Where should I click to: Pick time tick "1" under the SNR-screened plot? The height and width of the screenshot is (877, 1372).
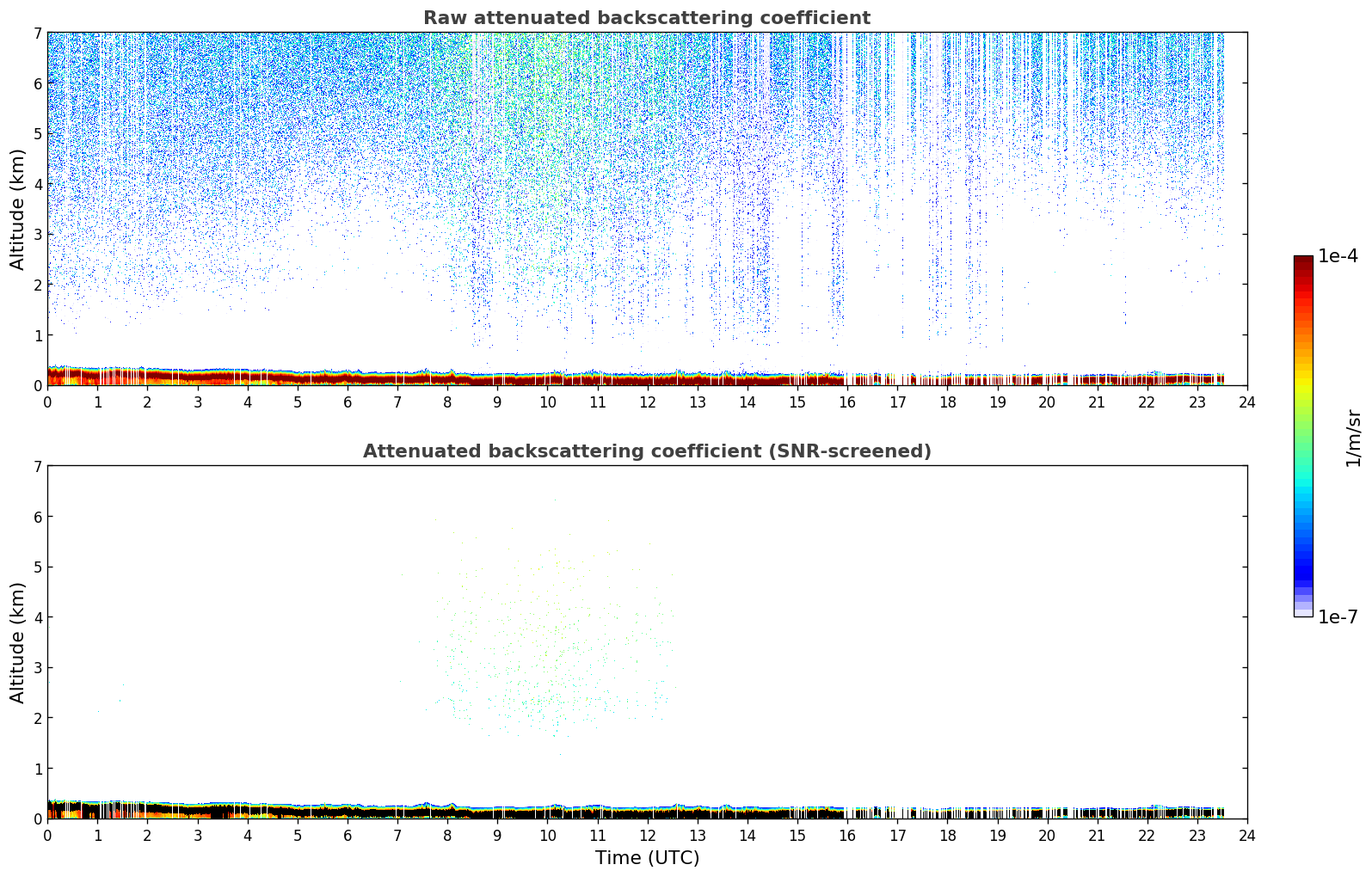tap(97, 836)
